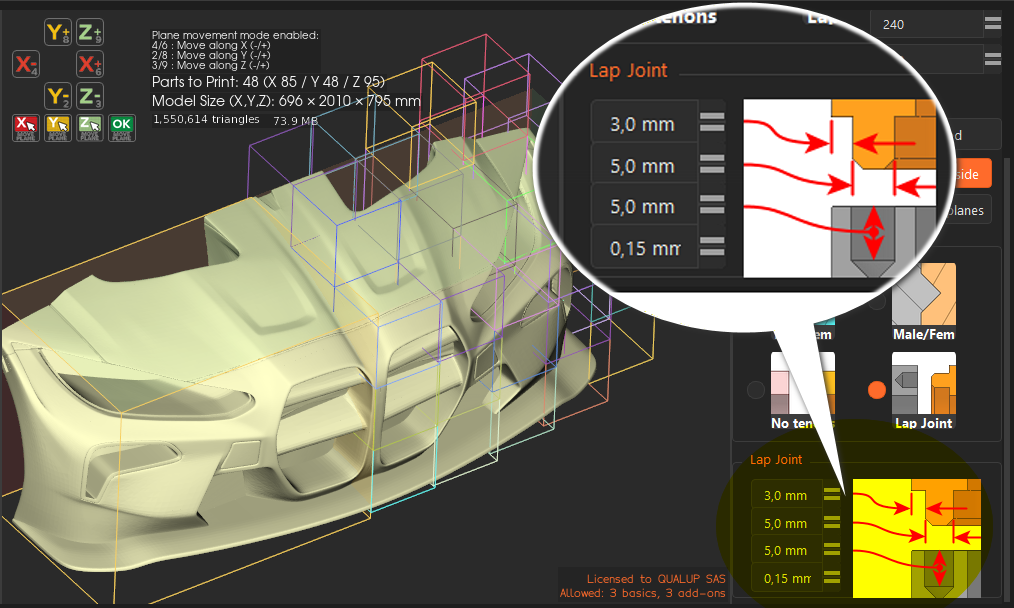1014x608 pixels.
Task: Select the green Z move plane icon
Action: (x=90, y=128)
